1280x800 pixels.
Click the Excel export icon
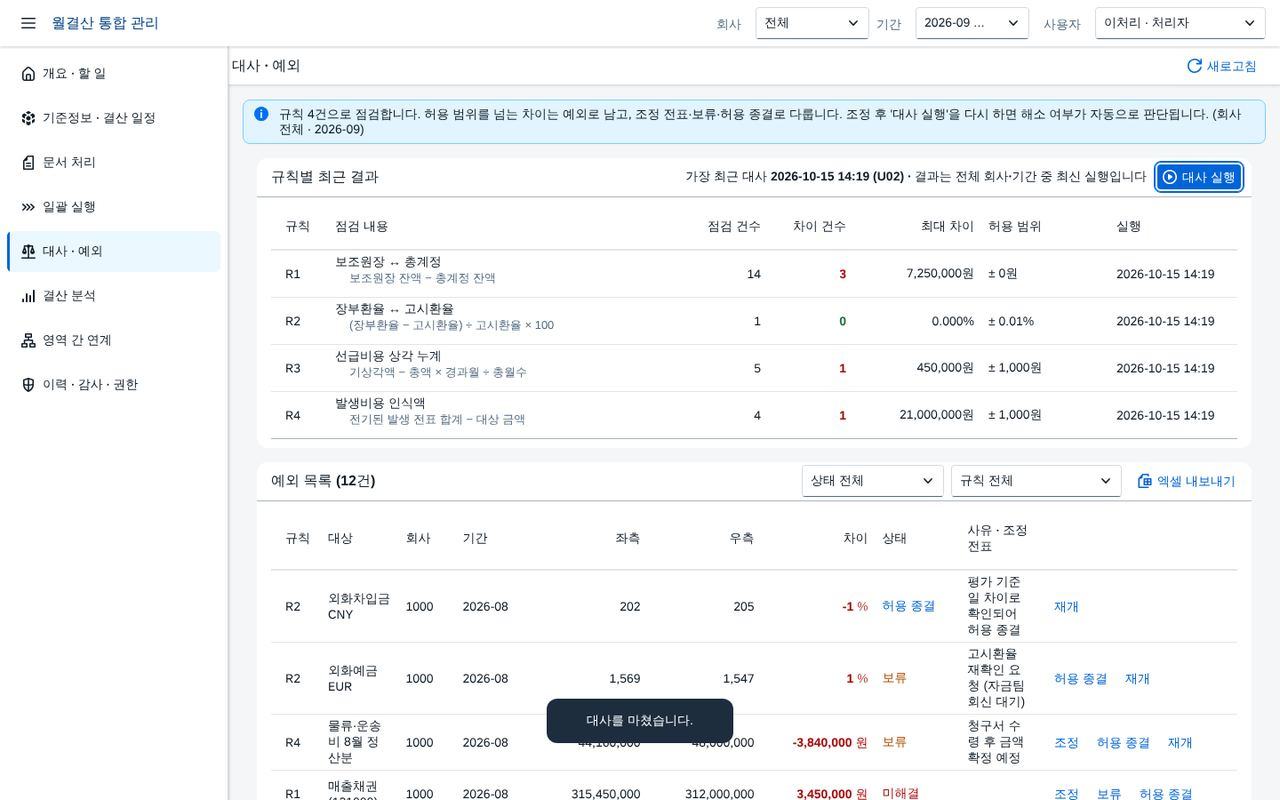[x=1145, y=481]
